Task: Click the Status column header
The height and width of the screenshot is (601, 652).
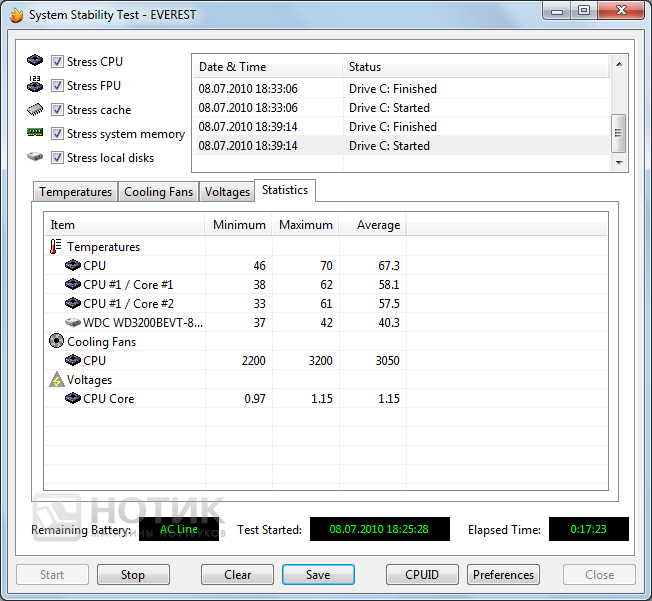Action: coord(477,67)
